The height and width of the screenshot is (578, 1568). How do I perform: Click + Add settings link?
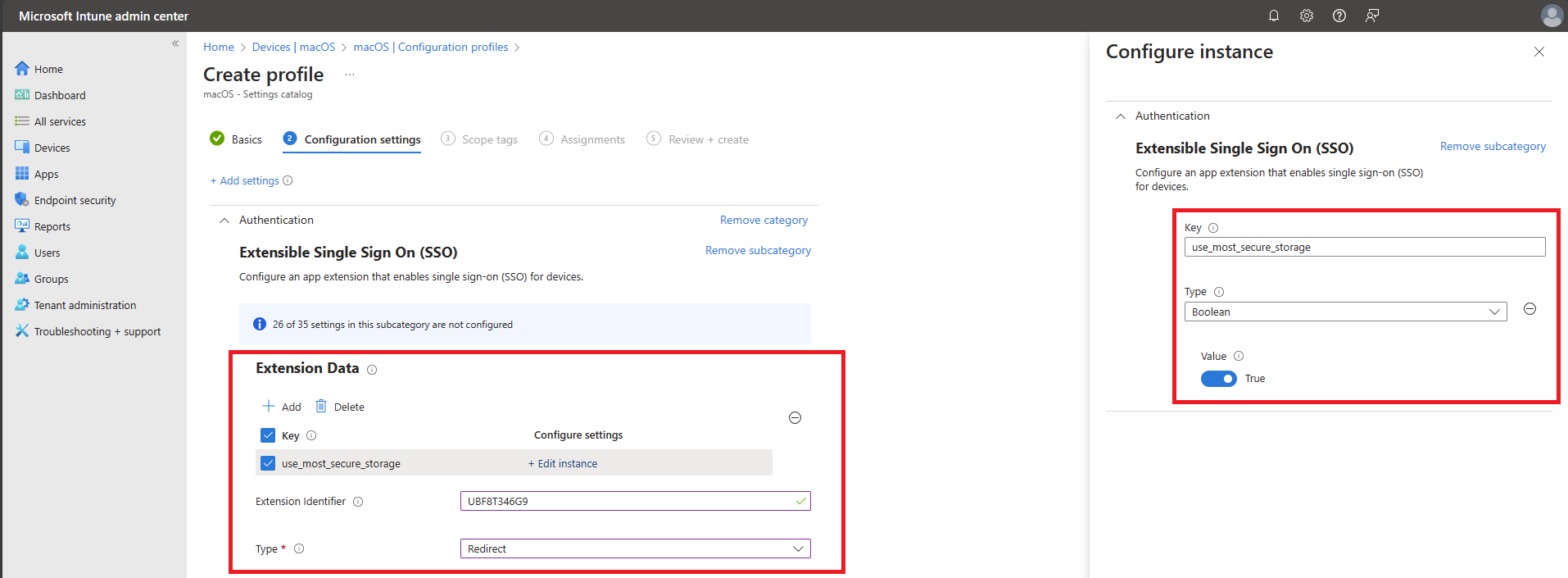(244, 180)
